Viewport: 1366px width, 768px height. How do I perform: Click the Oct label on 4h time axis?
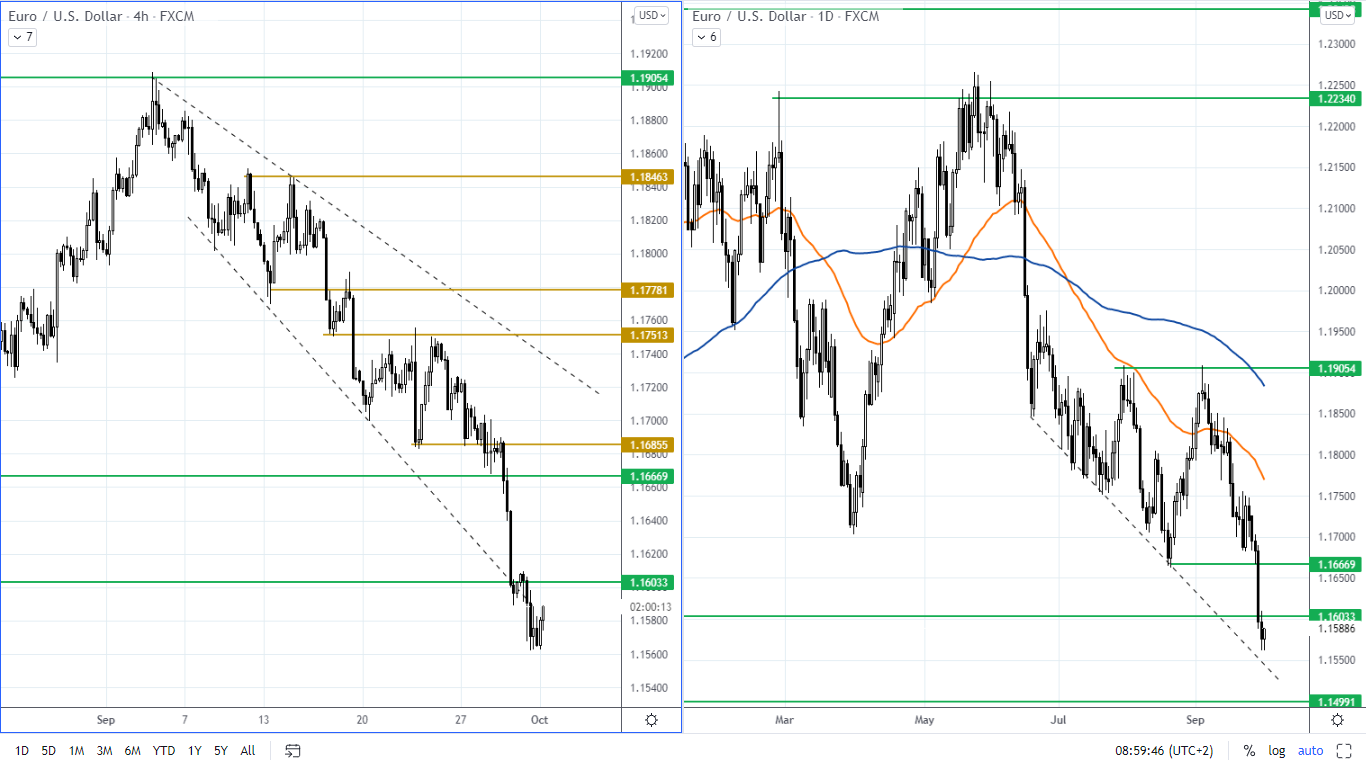pos(540,720)
